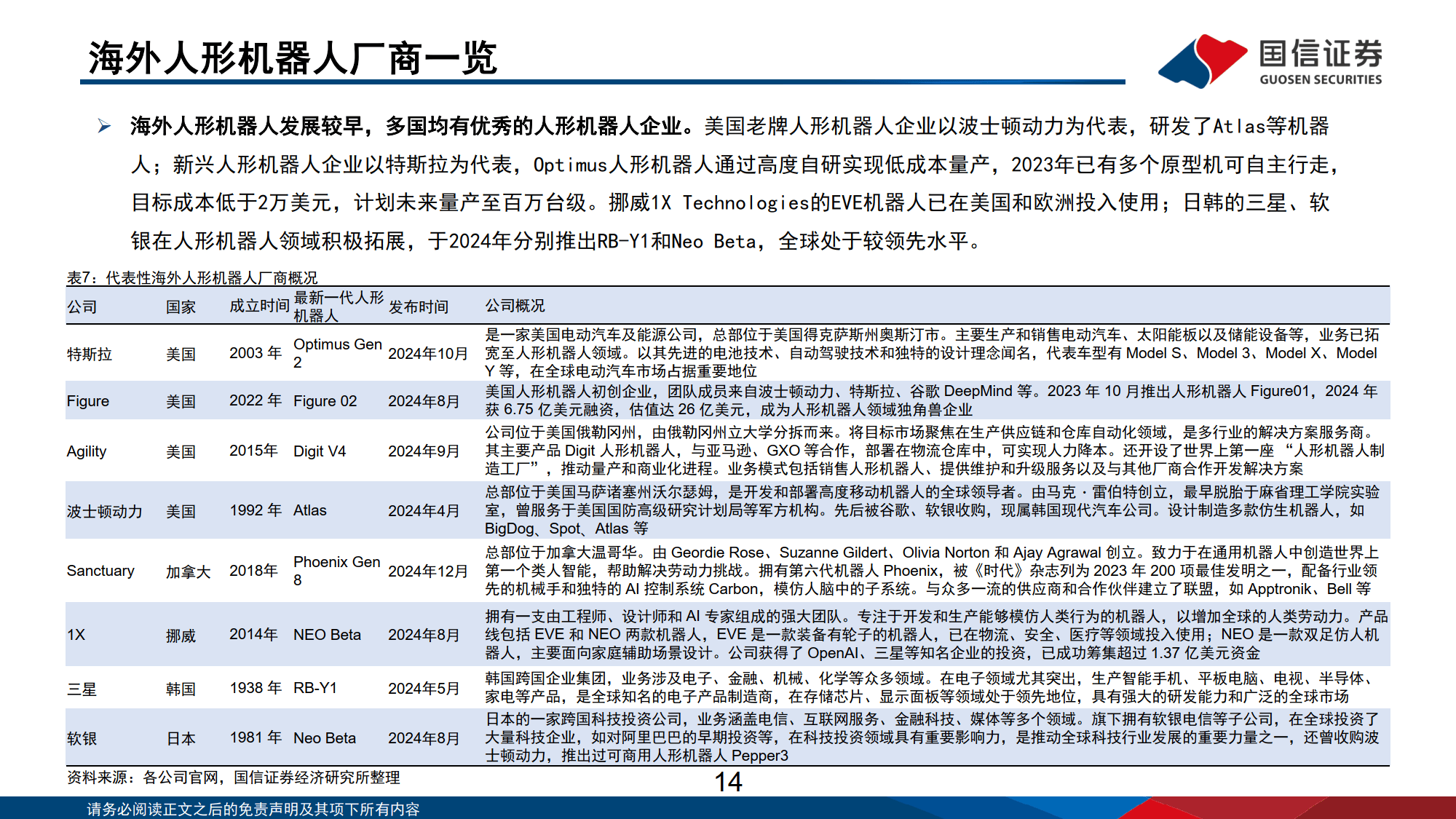Click the Optimus Gen 2 robot cell
This screenshot has height=819, width=1456.
click(x=338, y=353)
